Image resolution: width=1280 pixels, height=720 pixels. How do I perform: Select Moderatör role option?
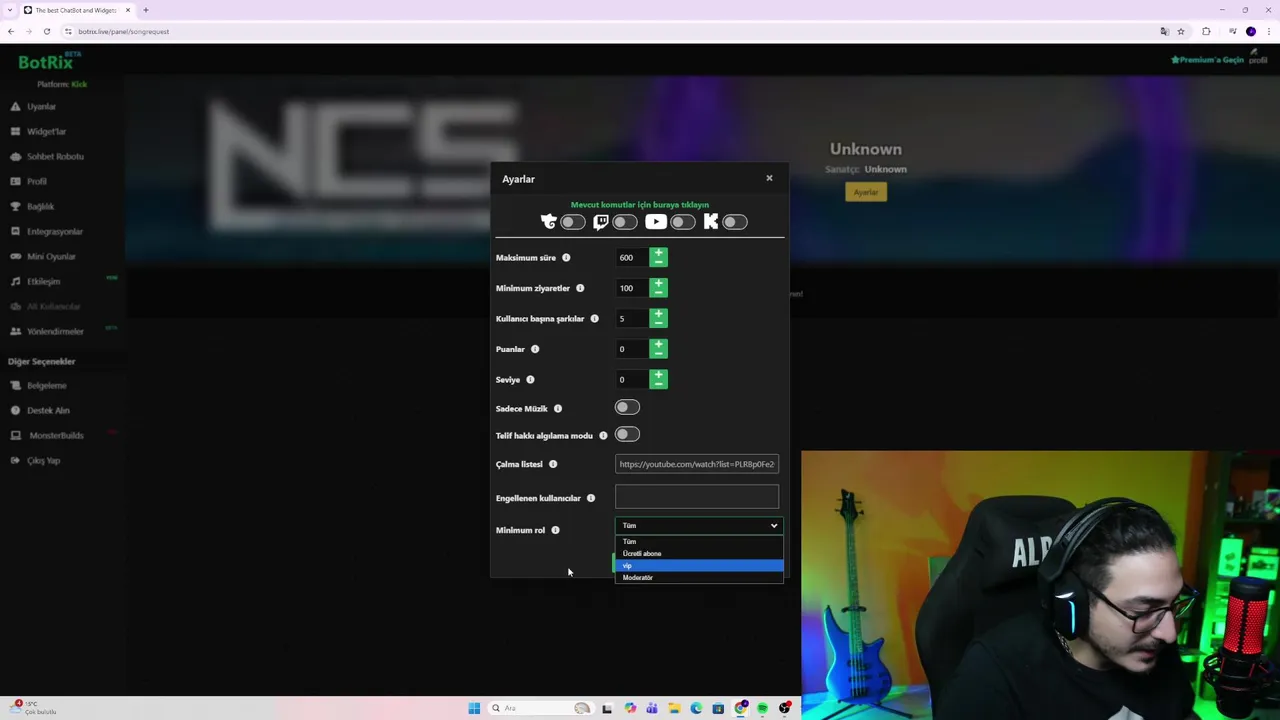pyautogui.click(x=699, y=577)
